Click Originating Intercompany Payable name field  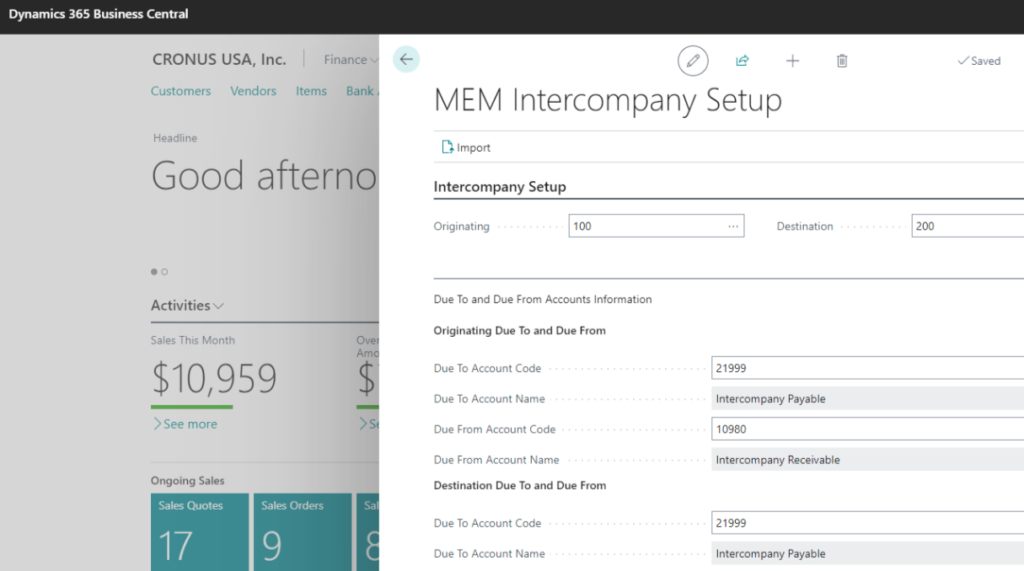point(867,399)
